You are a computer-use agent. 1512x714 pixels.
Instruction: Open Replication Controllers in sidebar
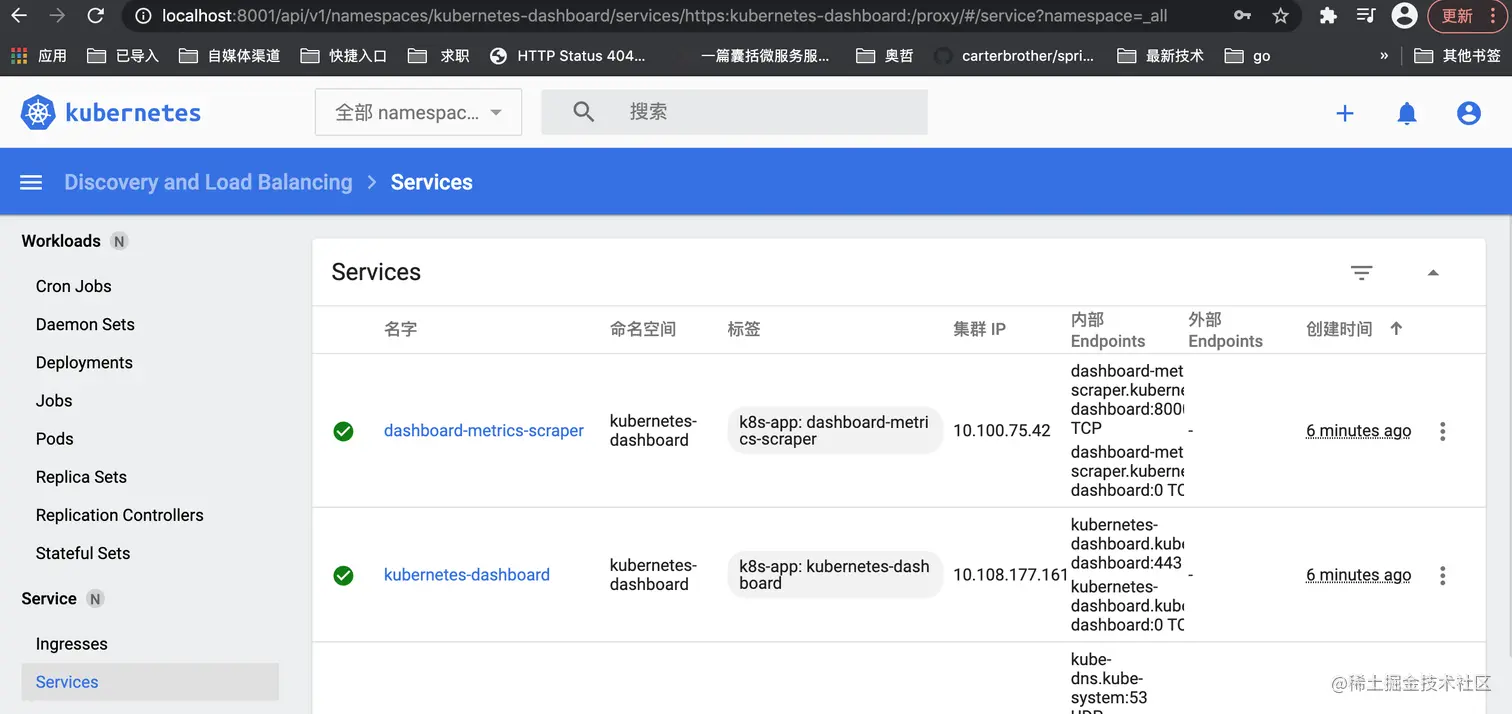tap(120, 515)
